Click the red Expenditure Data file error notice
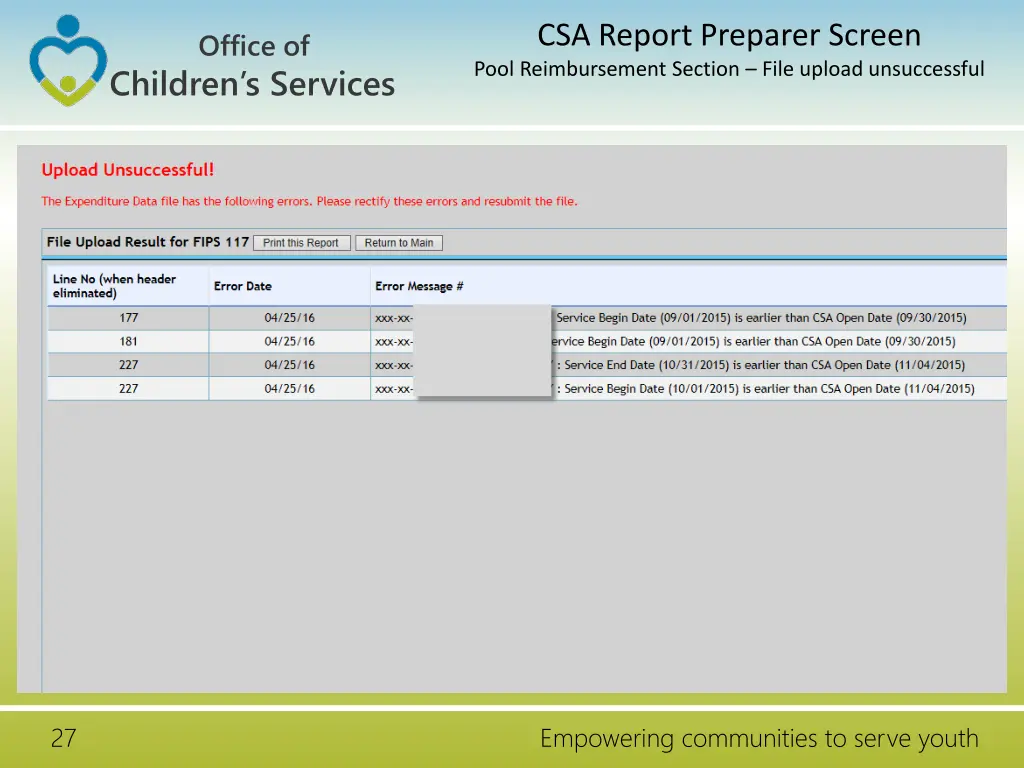1024x768 pixels. point(309,201)
